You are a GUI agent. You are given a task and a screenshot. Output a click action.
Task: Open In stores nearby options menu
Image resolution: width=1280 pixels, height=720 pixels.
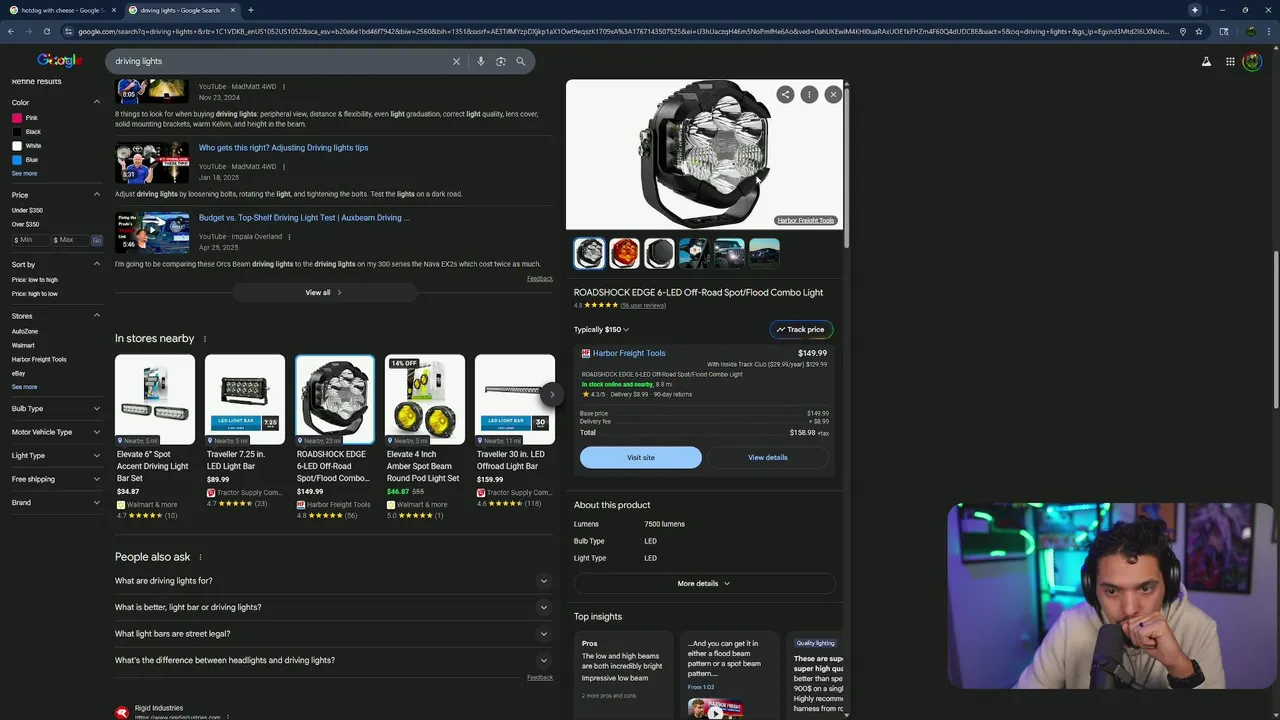(x=205, y=339)
